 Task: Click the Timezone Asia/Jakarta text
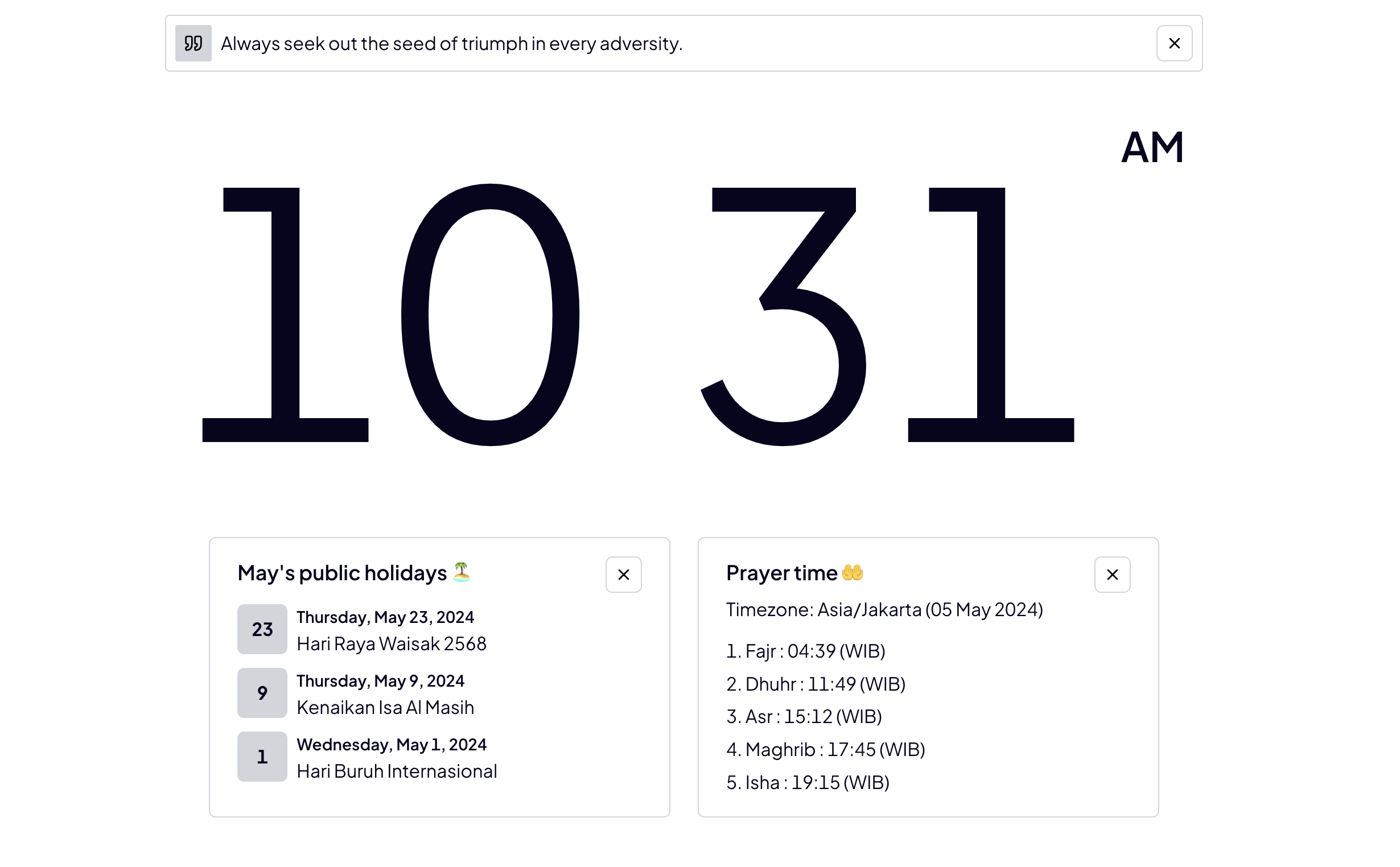tap(884, 609)
